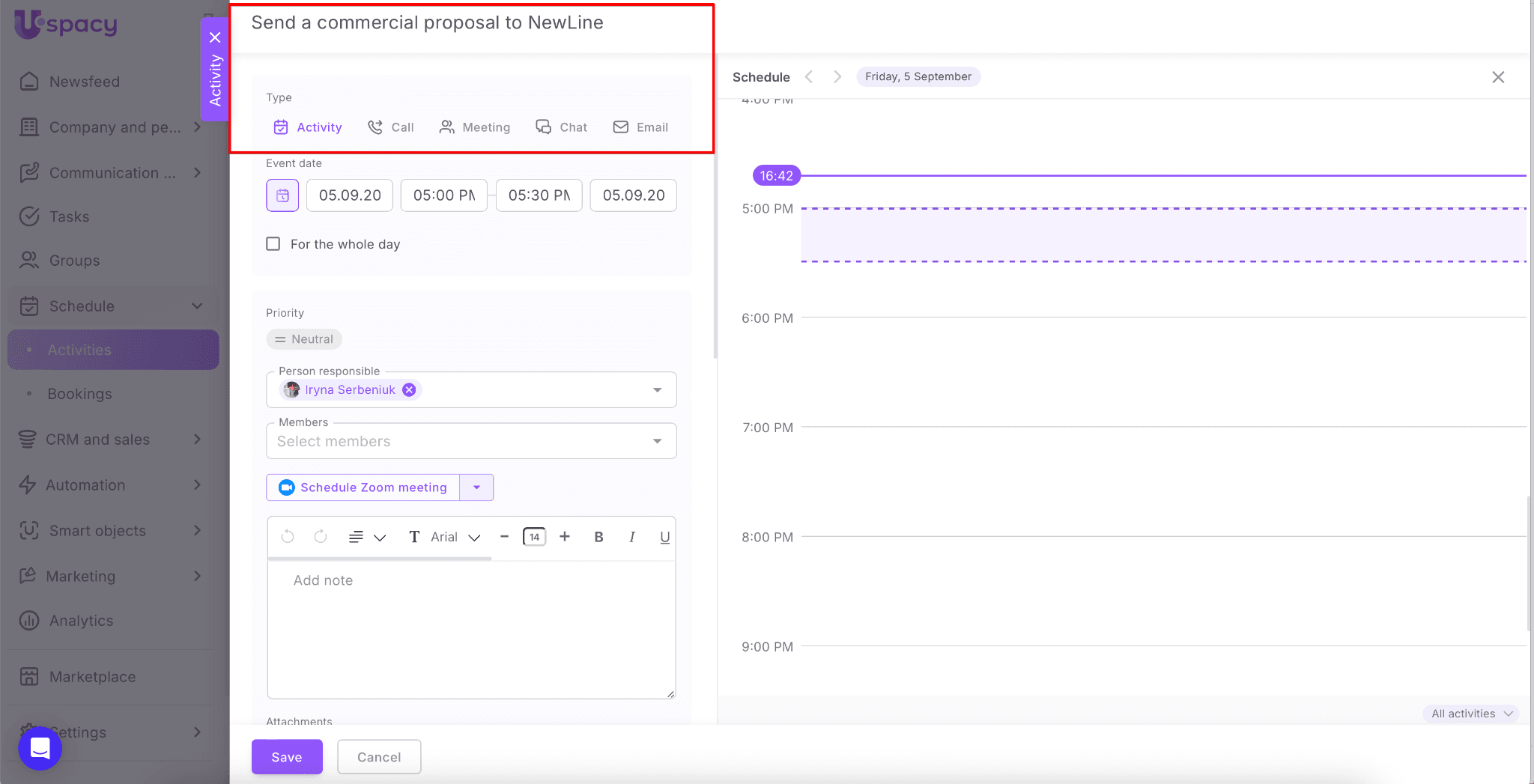This screenshot has height=784, width=1534.
Task: Click the Cancel button
Action: pyautogui.click(x=379, y=757)
